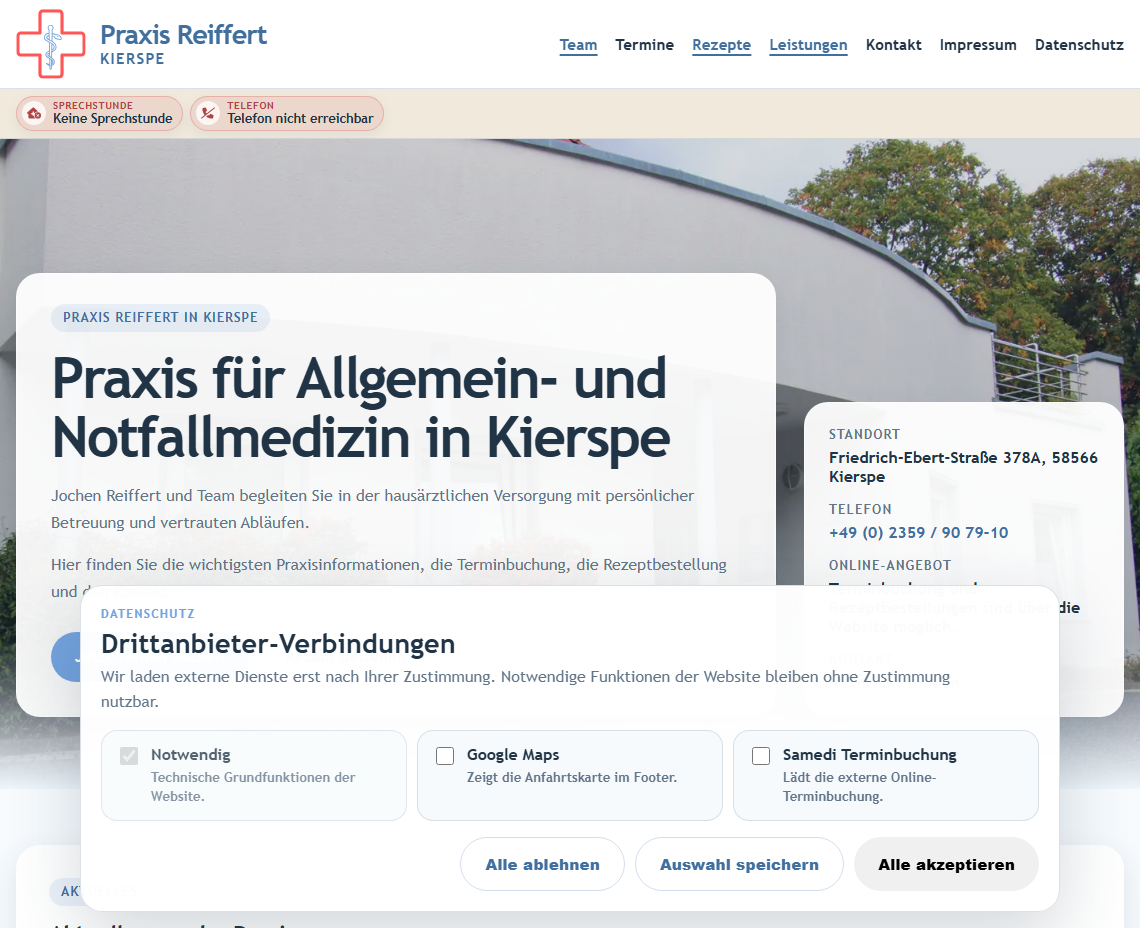The image size is (1140, 928).
Task: Click the Sprechstunde house status icon
Action: [x=34, y=113]
